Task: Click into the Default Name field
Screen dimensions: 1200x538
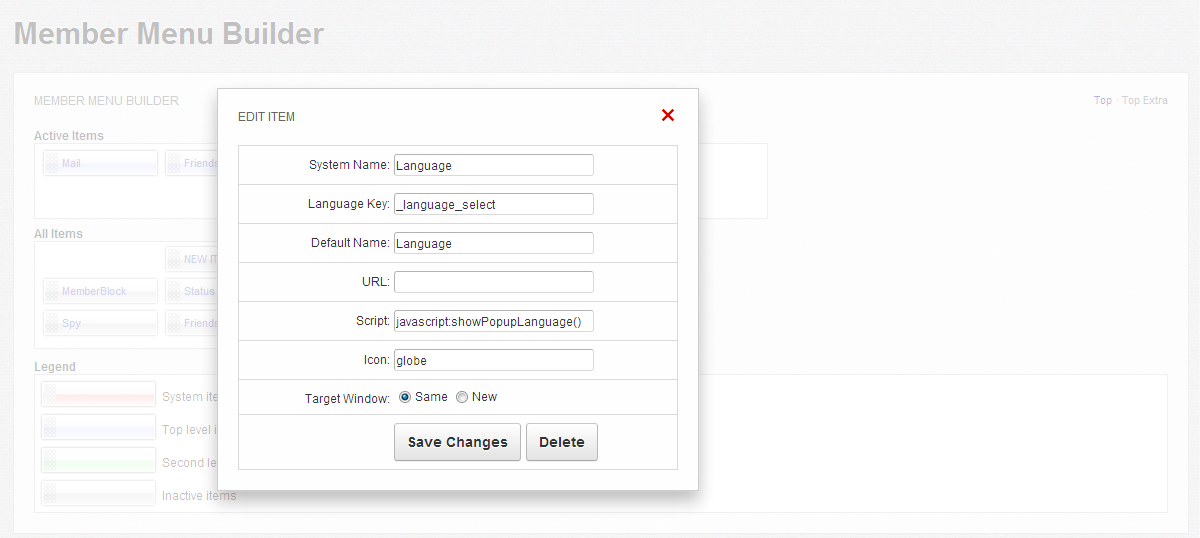Action: (x=494, y=243)
